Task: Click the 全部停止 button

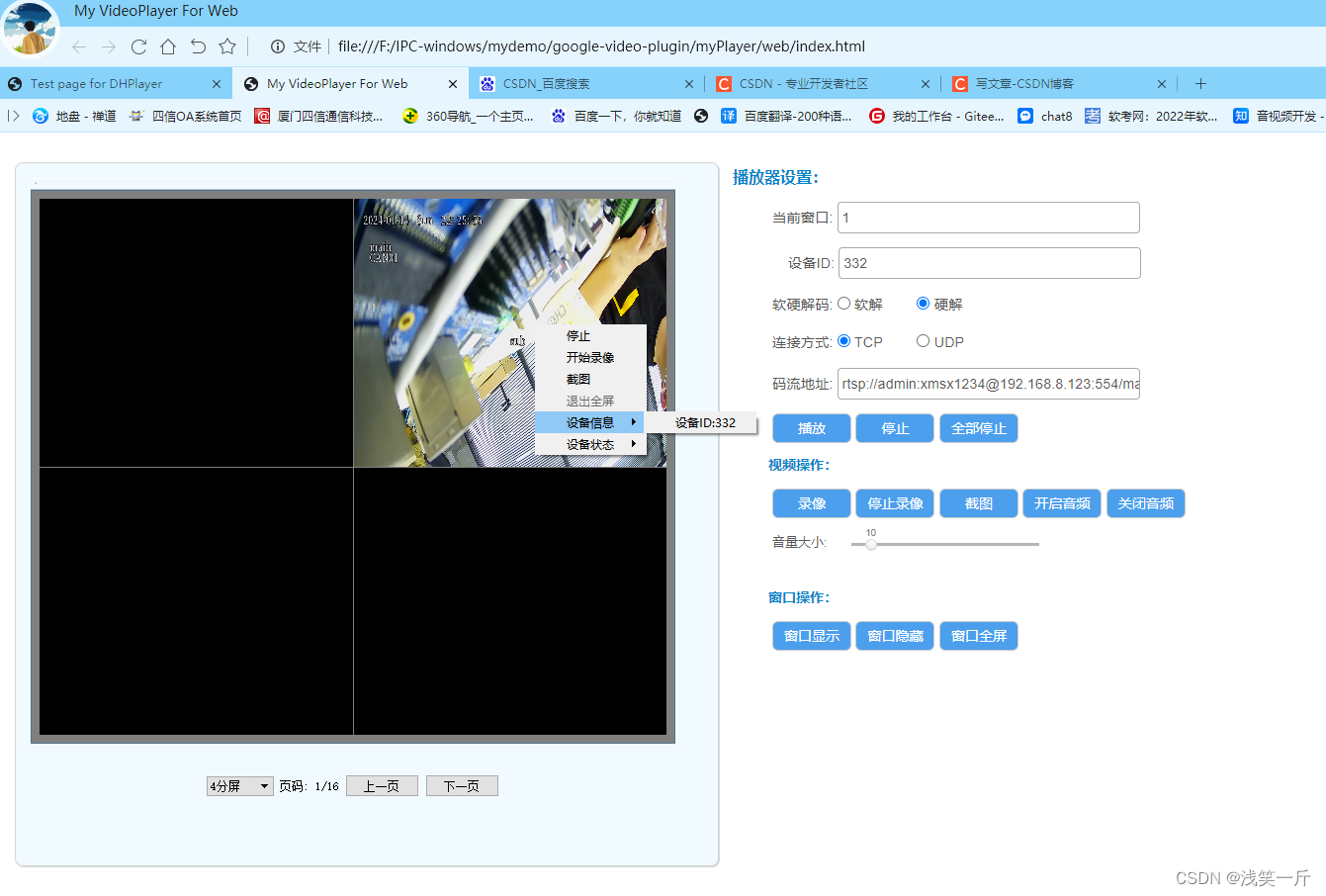Action: (979, 428)
